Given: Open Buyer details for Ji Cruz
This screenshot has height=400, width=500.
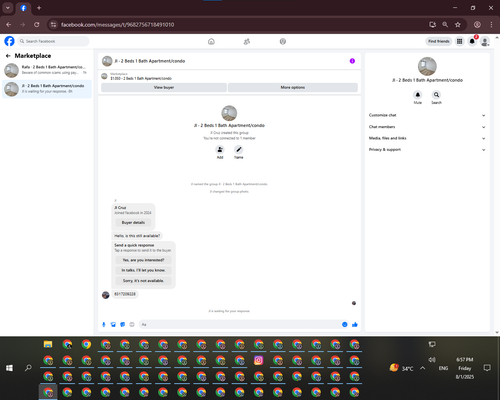Looking at the screenshot, I should (x=133, y=222).
